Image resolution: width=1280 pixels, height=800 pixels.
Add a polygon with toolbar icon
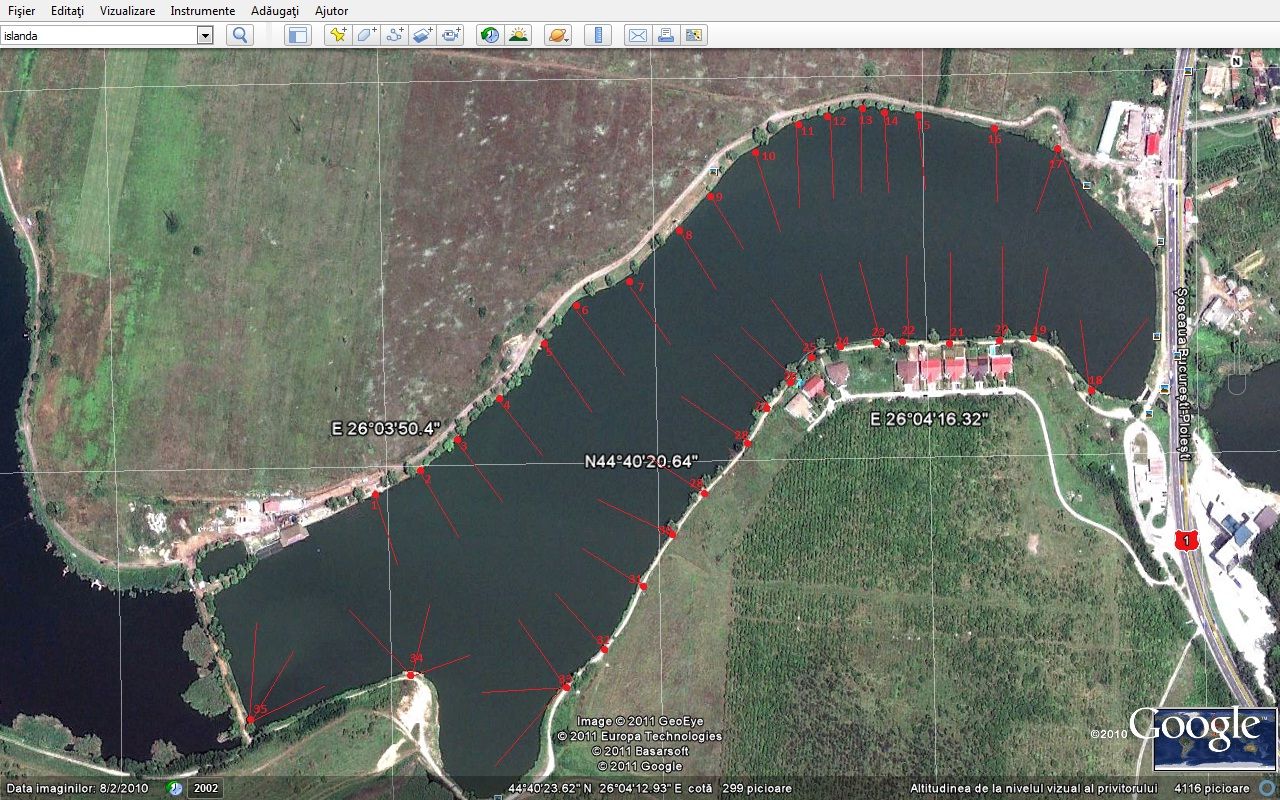pyautogui.click(x=366, y=35)
